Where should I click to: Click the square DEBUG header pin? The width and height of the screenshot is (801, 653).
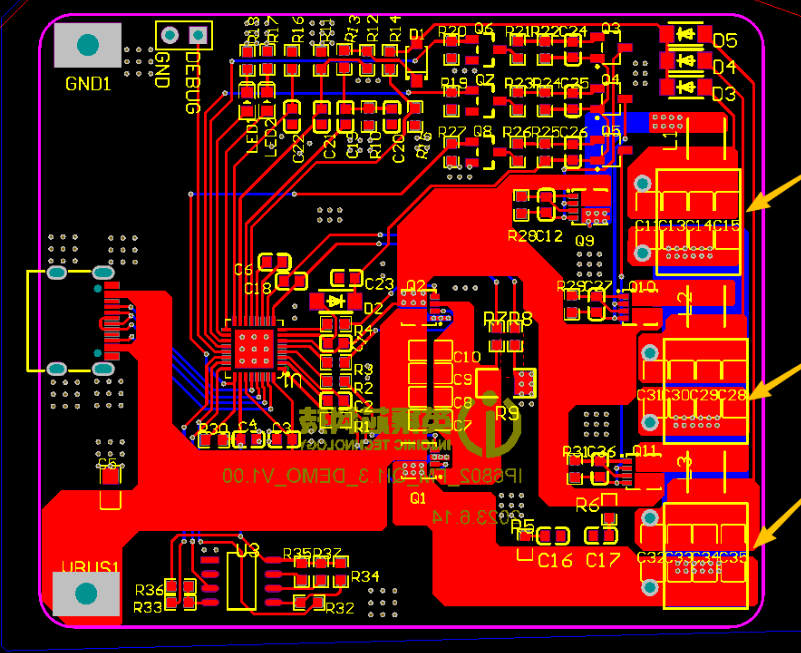[199, 35]
